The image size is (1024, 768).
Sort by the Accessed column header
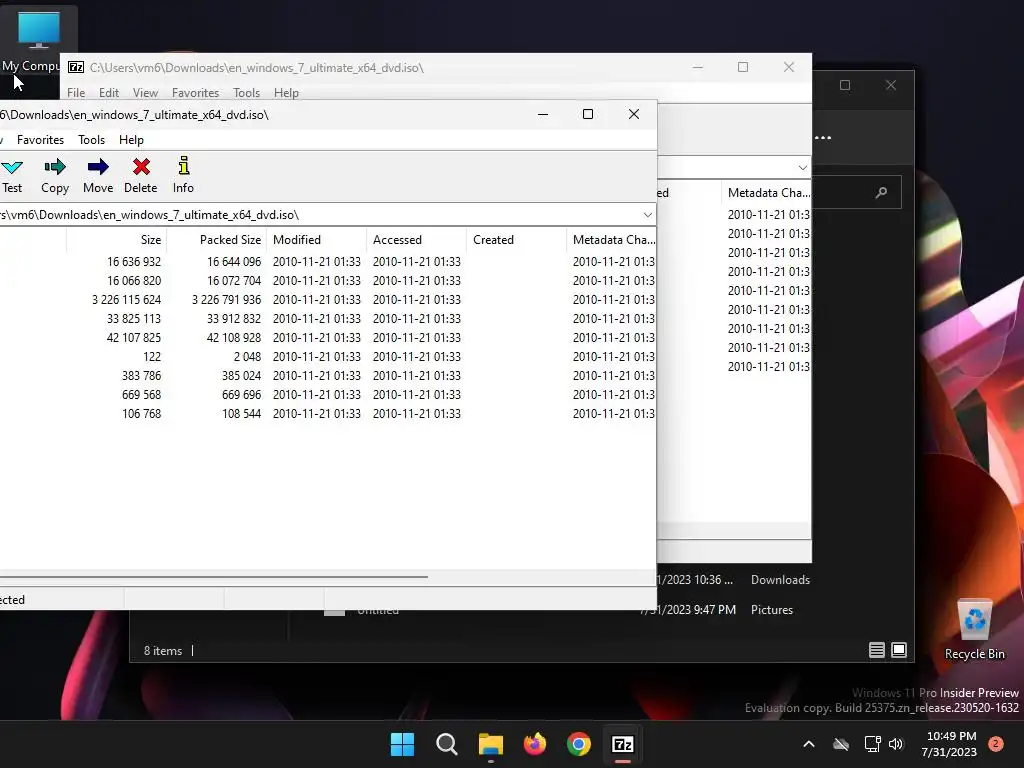pos(417,240)
